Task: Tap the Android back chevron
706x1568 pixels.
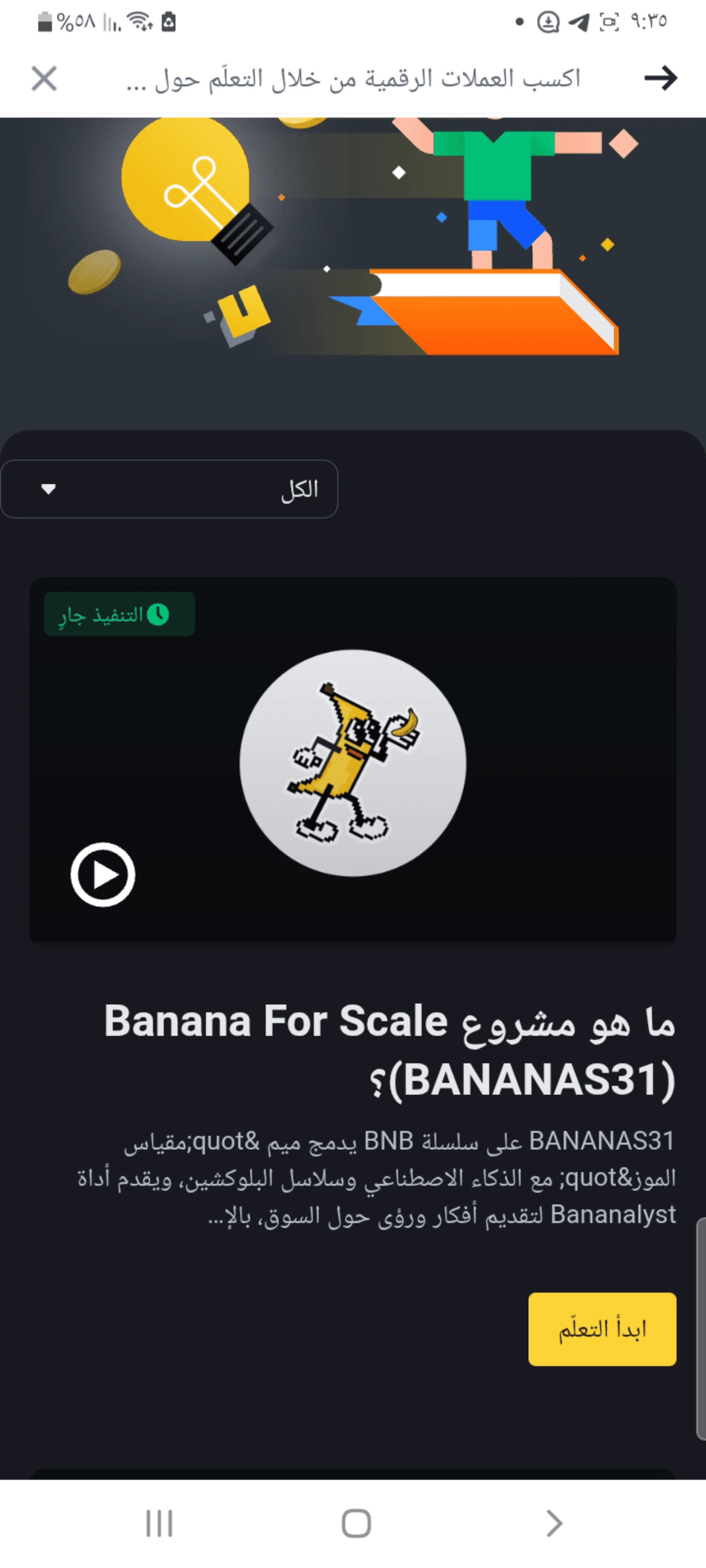Action: 554,1523
